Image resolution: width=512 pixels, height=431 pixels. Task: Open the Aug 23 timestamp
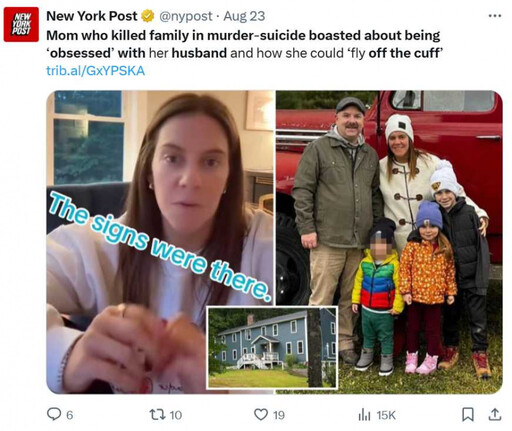pyautogui.click(x=244, y=16)
